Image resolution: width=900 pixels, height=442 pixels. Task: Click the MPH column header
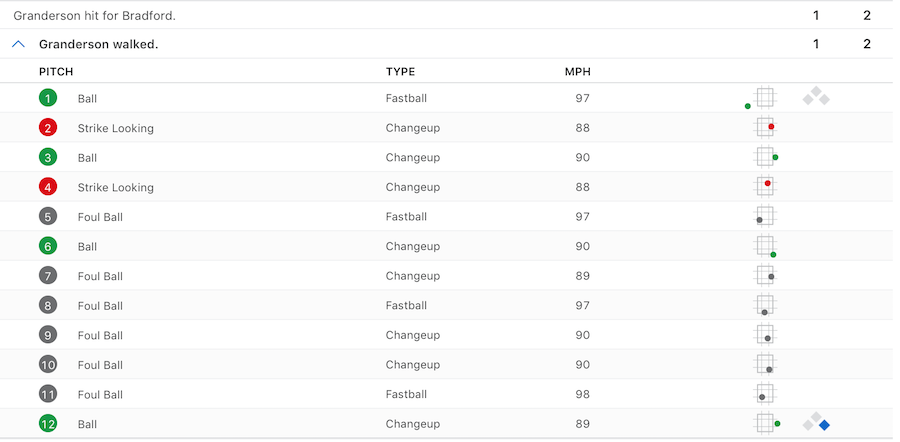point(577,72)
